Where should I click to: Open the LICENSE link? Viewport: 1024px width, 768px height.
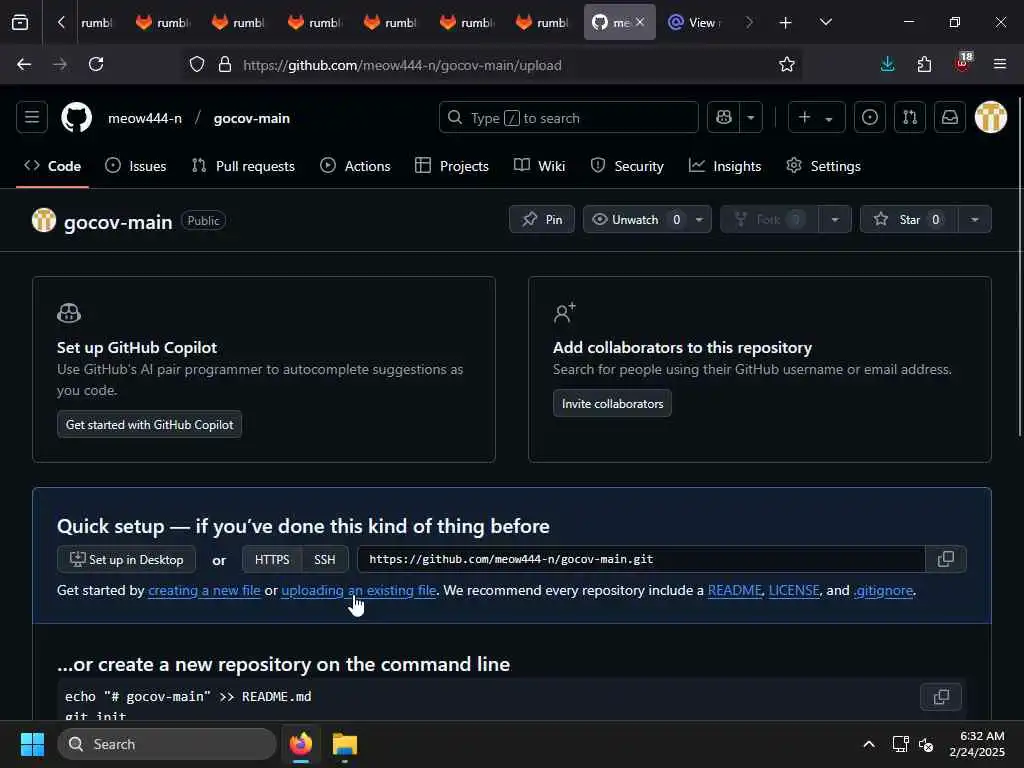[794, 590]
